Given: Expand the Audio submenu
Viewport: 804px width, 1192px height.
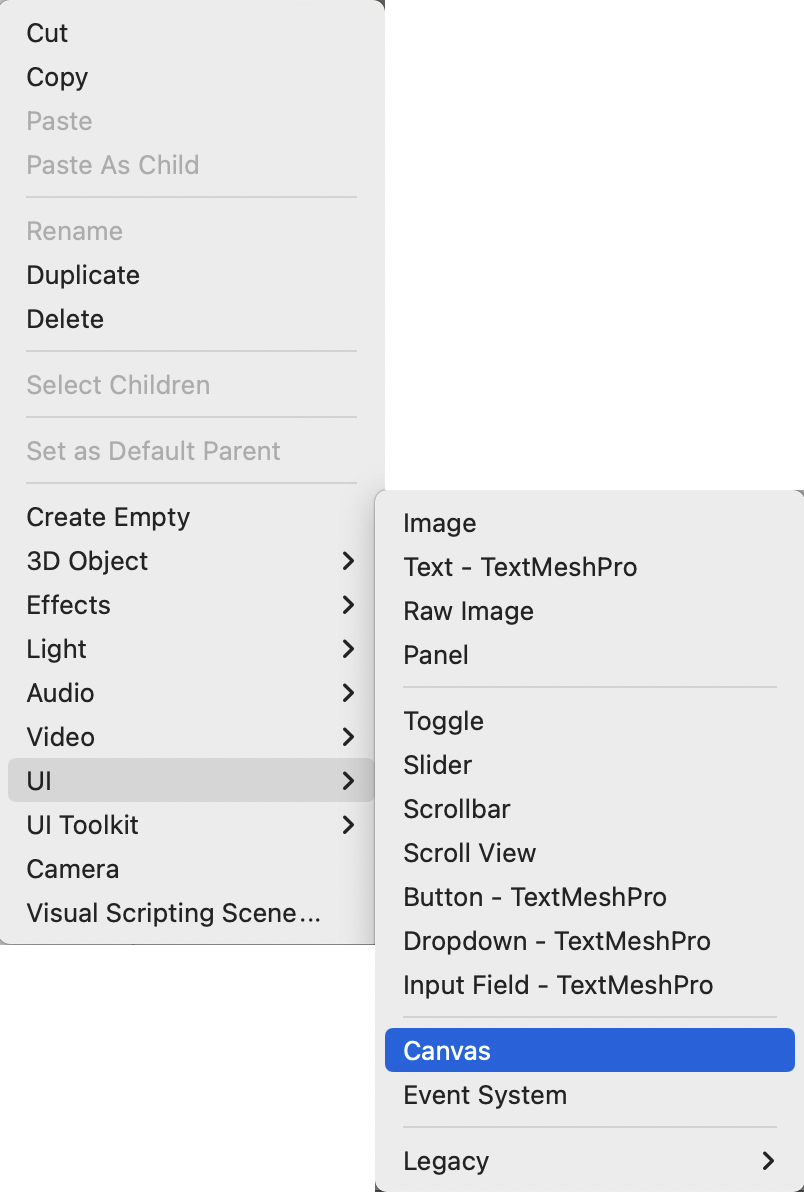Looking at the screenshot, I should [x=61, y=693].
